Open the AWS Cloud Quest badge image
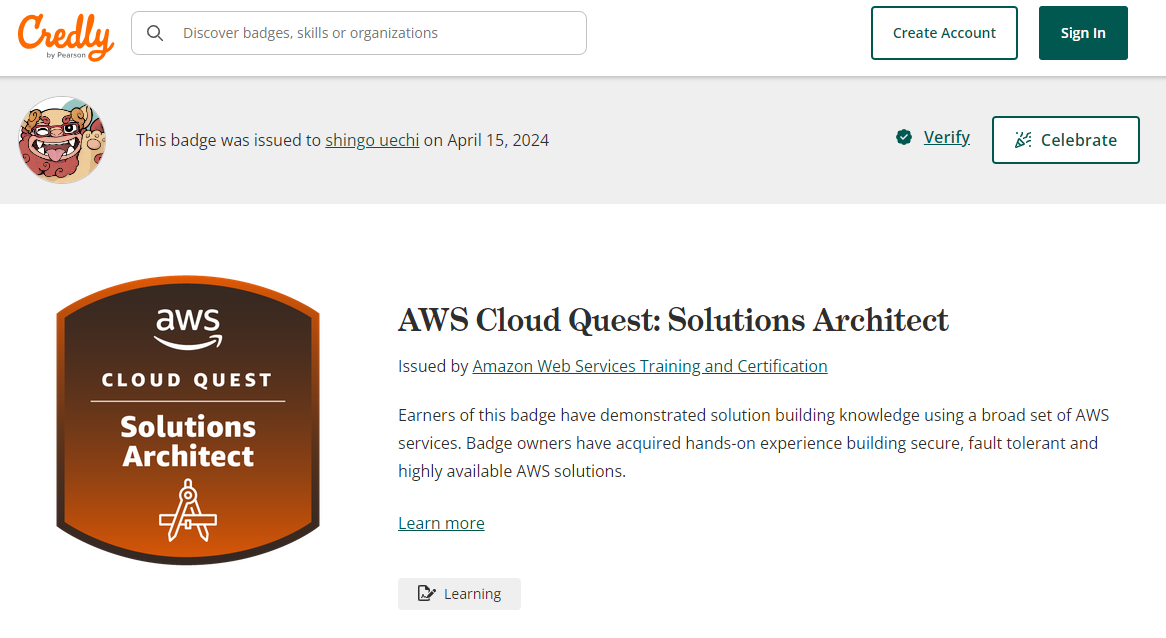 point(188,420)
